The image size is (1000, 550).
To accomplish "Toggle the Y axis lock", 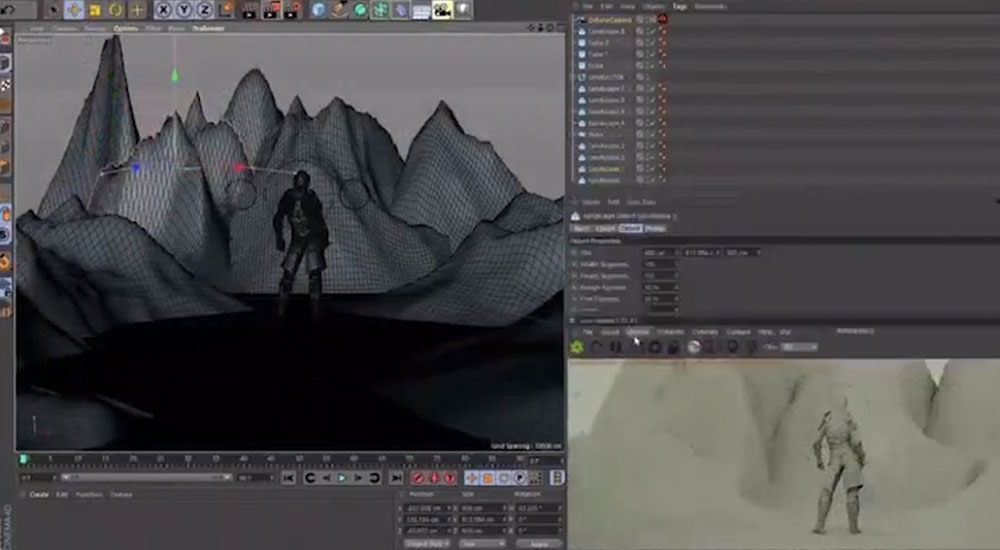I will coord(184,10).
